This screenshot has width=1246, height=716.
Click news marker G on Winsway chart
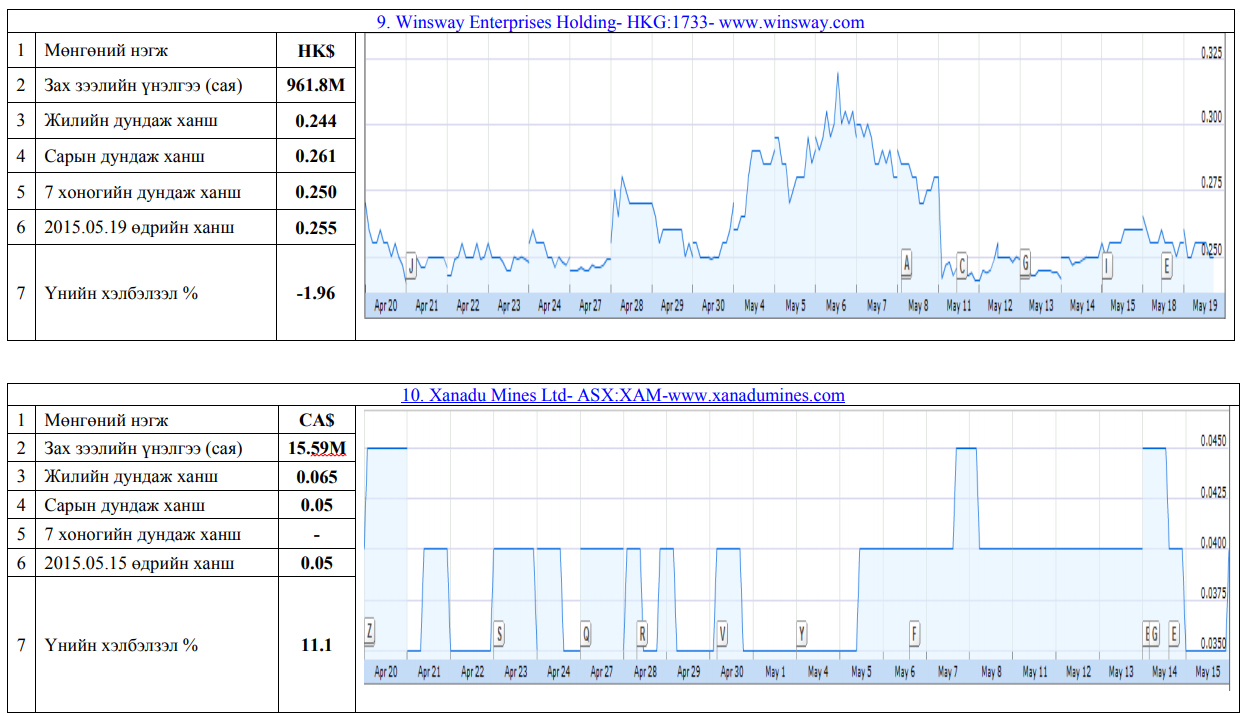1025,263
